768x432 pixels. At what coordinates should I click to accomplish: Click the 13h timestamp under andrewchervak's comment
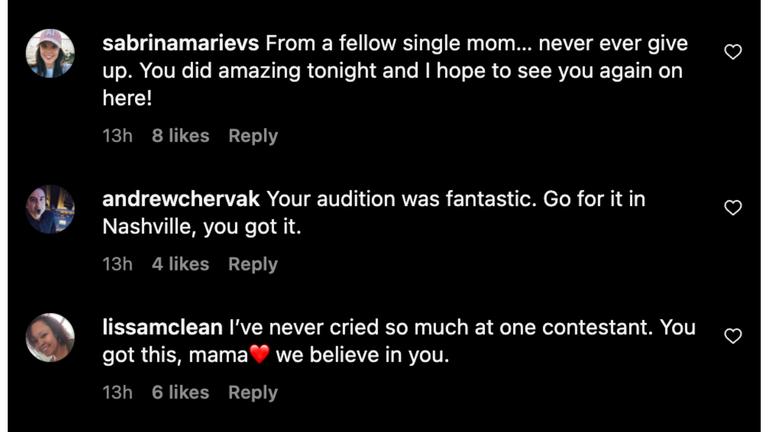coord(117,264)
